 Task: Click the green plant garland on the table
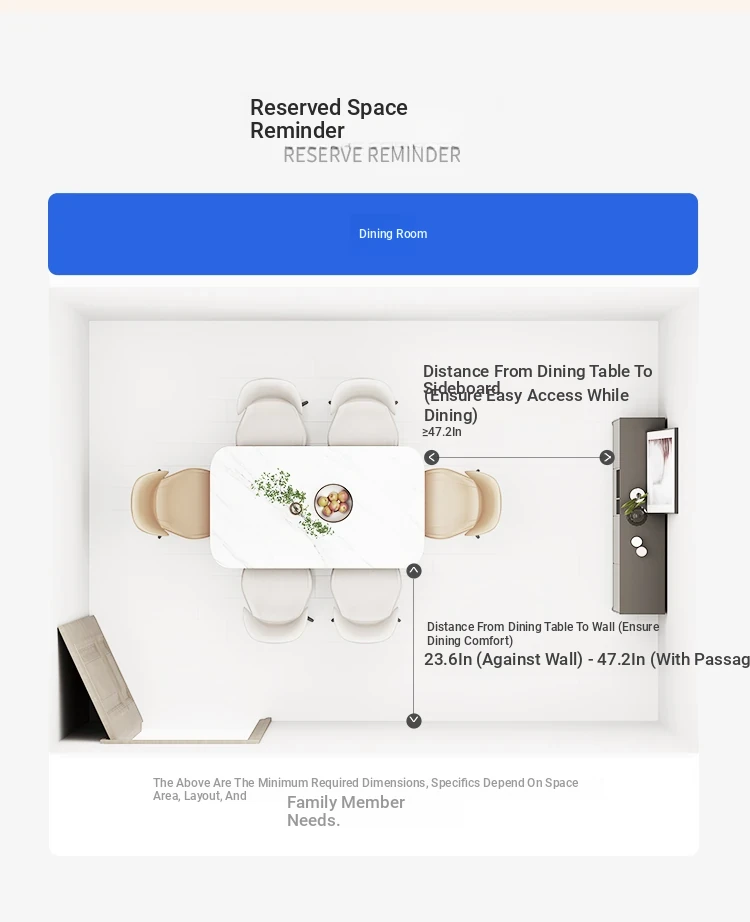coord(292,502)
